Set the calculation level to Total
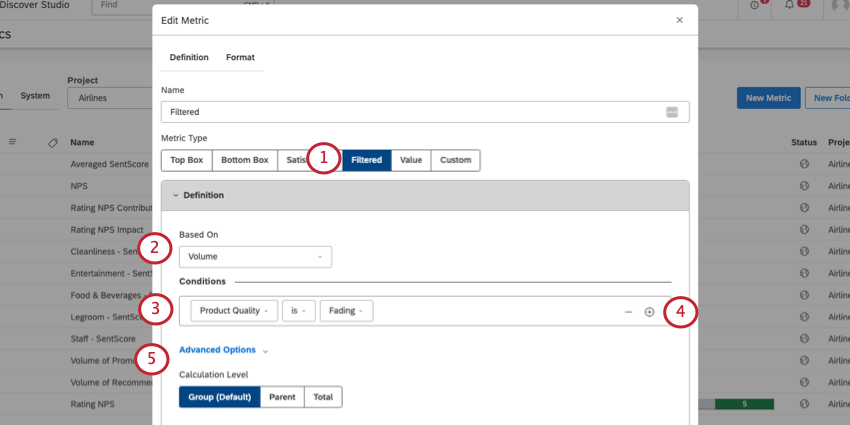850x425 pixels. [x=323, y=397]
